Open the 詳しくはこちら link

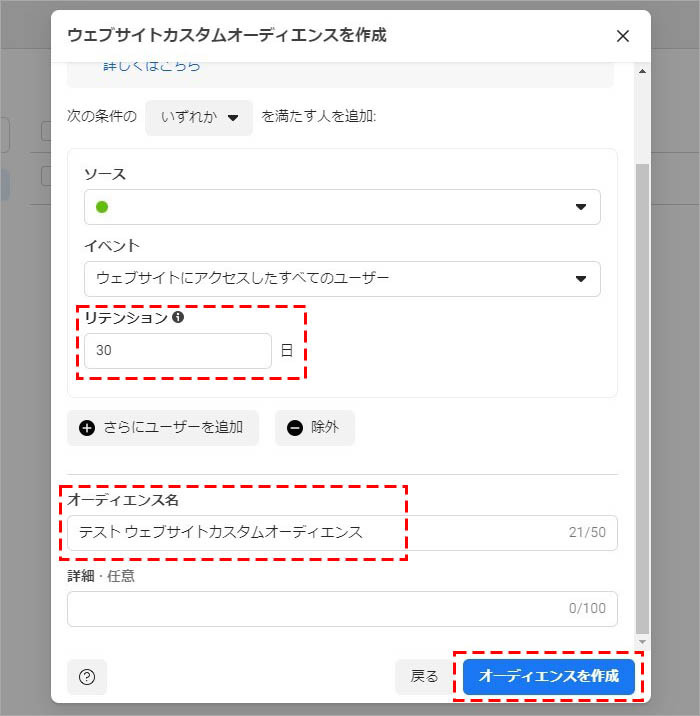[151, 66]
